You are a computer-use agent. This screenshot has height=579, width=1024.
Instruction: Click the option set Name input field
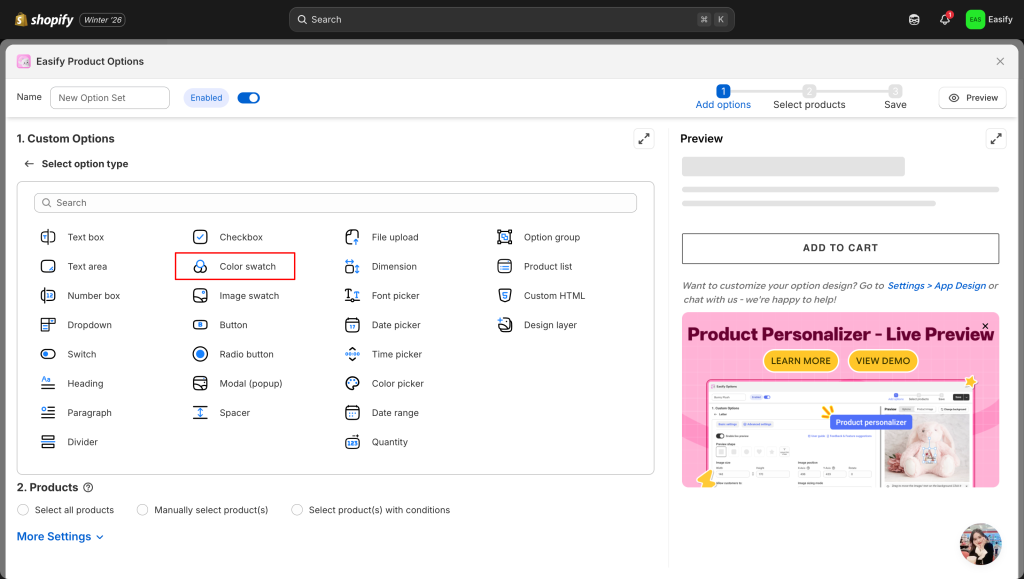(110, 98)
